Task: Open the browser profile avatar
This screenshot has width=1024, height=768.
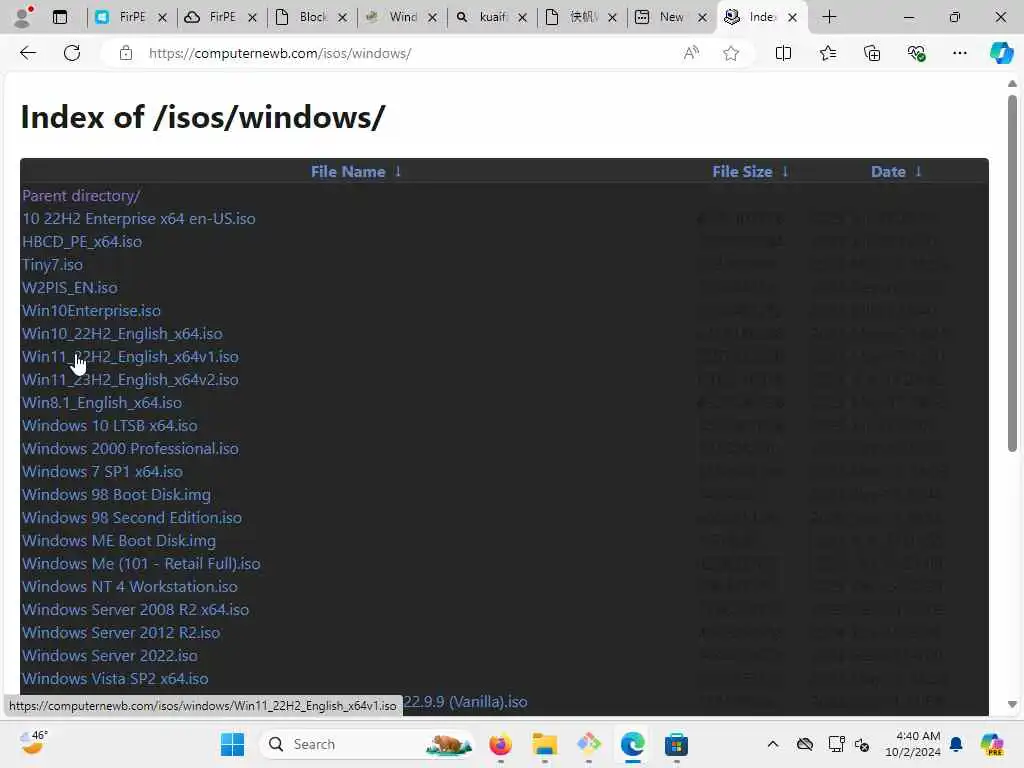Action: coord(24,17)
